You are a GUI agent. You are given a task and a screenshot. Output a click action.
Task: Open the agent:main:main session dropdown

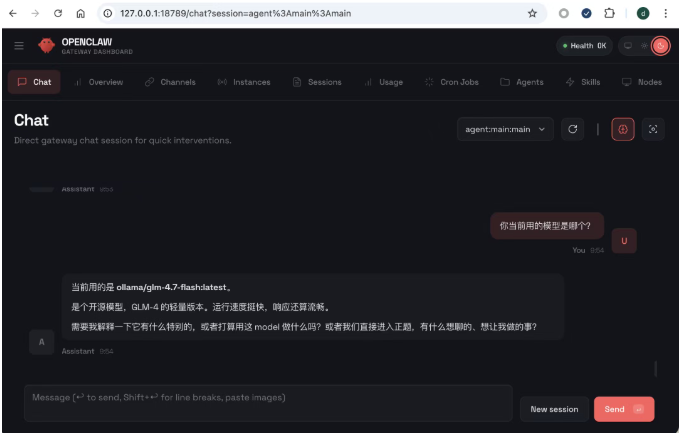pyautogui.click(x=505, y=129)
